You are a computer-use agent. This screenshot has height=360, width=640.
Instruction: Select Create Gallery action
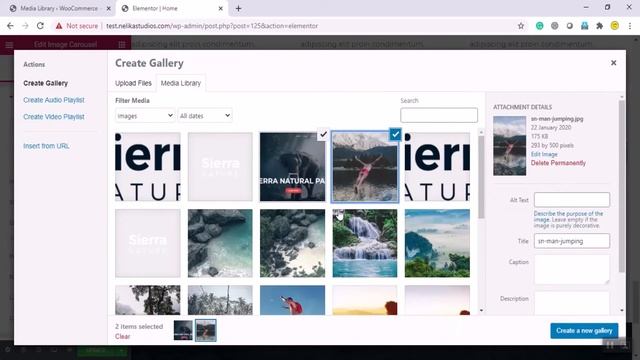click(x=45, y=83)
